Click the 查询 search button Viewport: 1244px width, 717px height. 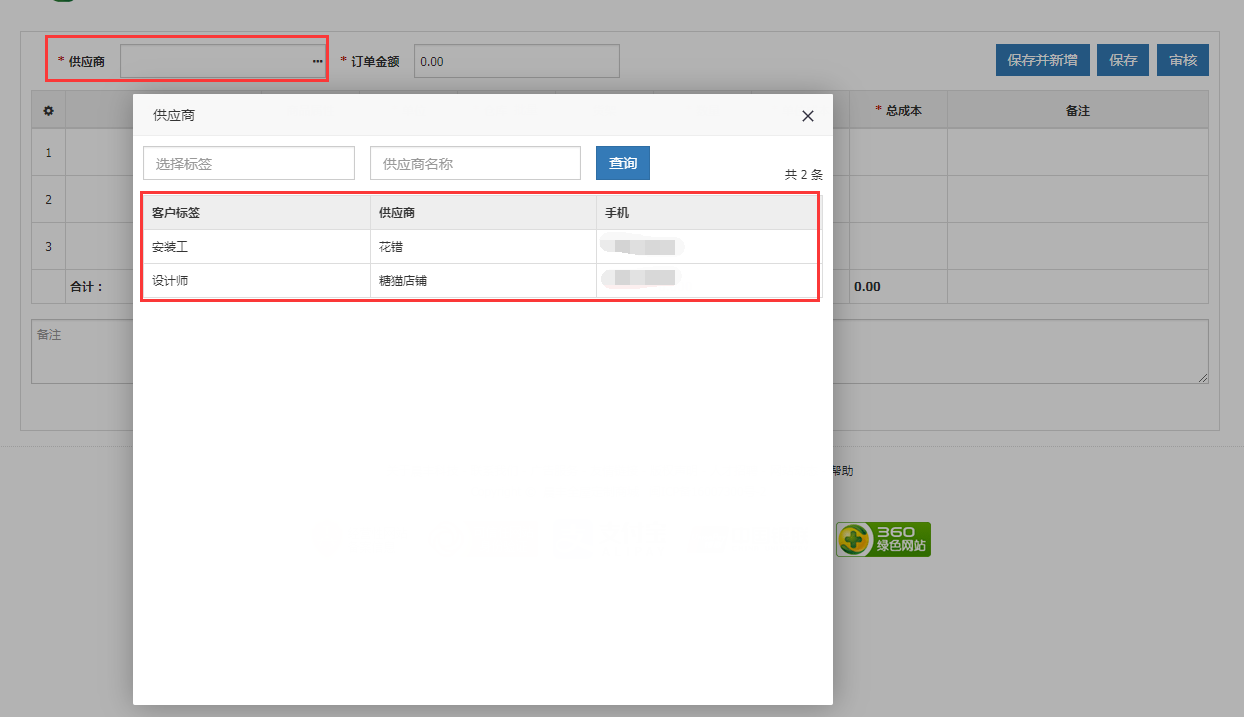[x=623, y=163]
